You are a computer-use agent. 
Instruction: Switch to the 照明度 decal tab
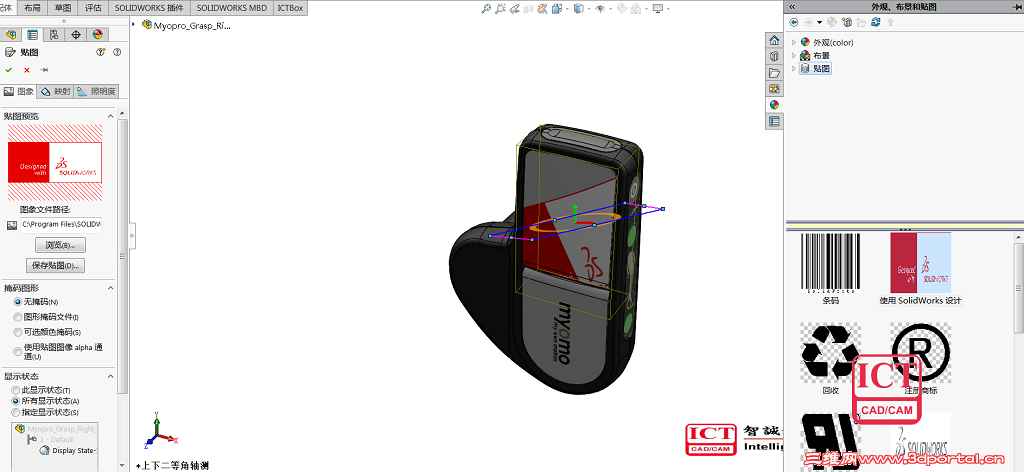click(x=97, y=91)
